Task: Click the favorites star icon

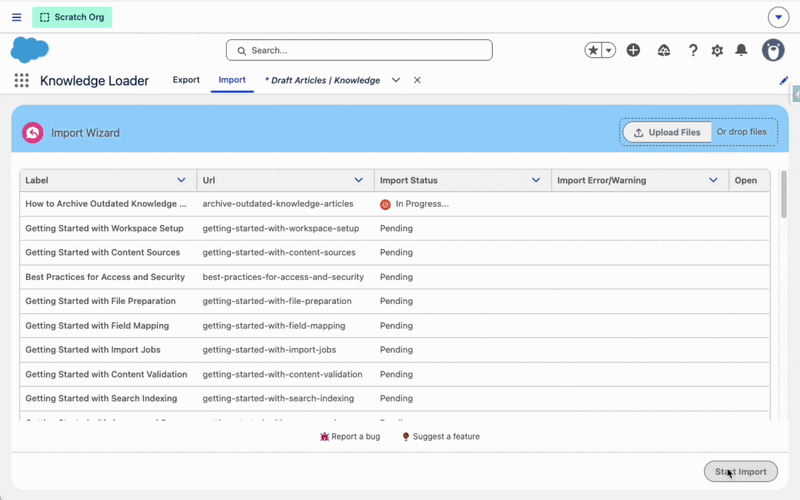Action: pos(593,50)
